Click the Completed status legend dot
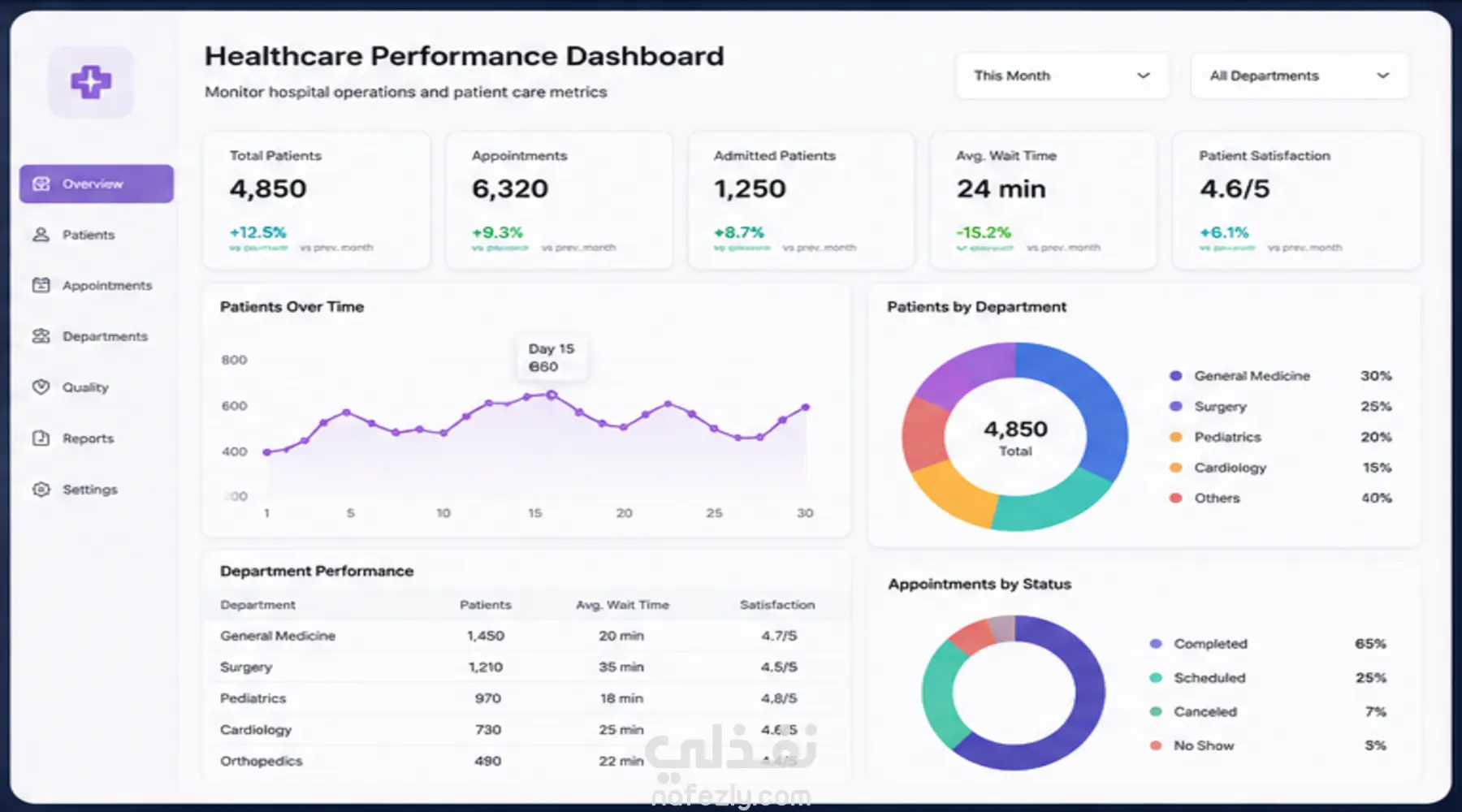Viewport: 1462px width, 812px height. tap(1156, 644)
